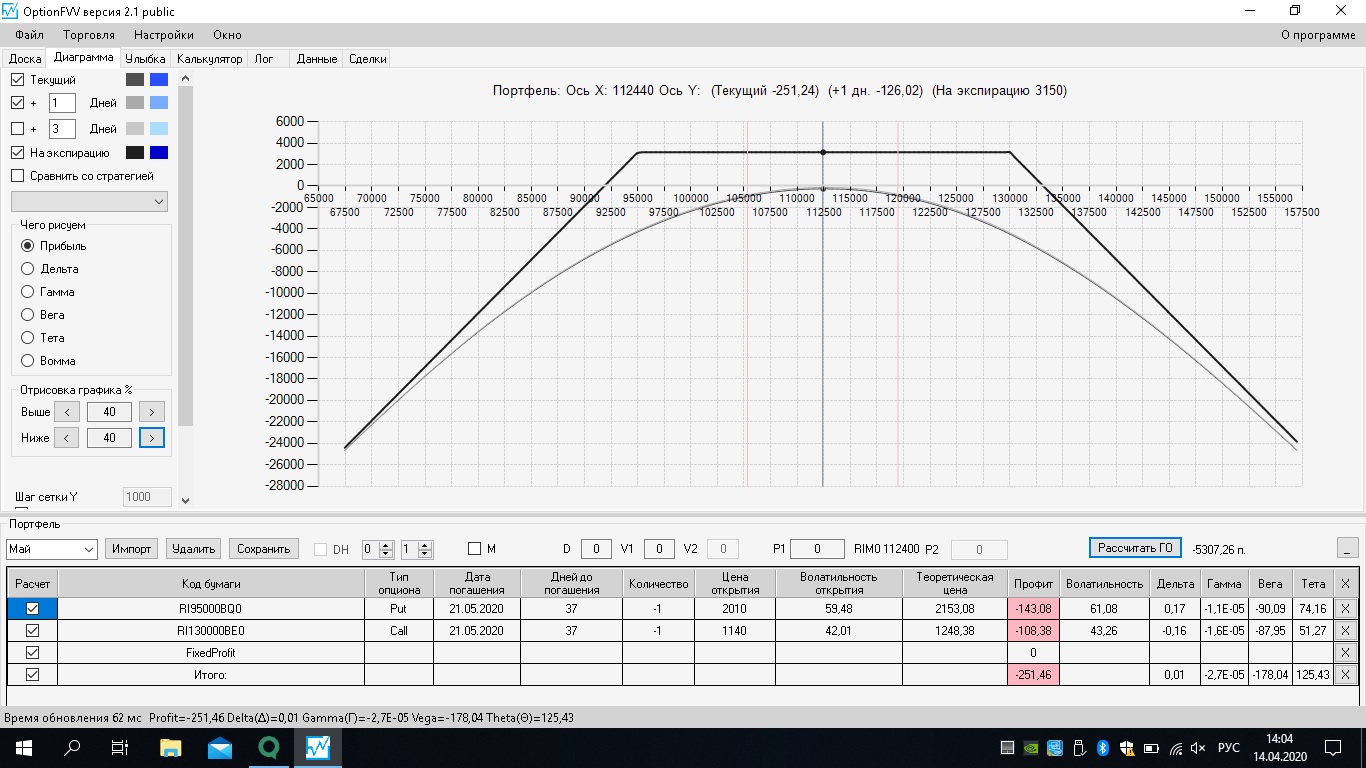Uncheck Расчет for the FixedProfit row

(32, 652)
